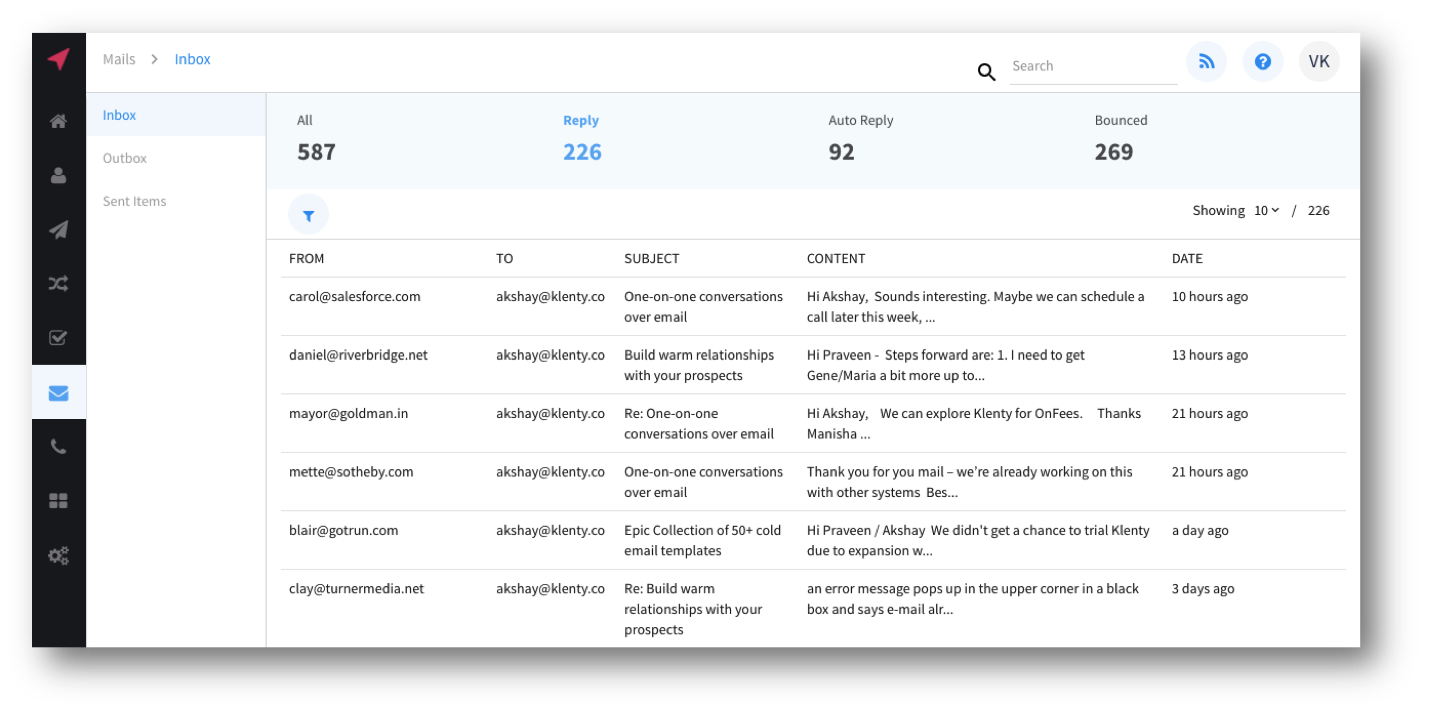Toggle the inbox filter funnel button

point(308,214)
